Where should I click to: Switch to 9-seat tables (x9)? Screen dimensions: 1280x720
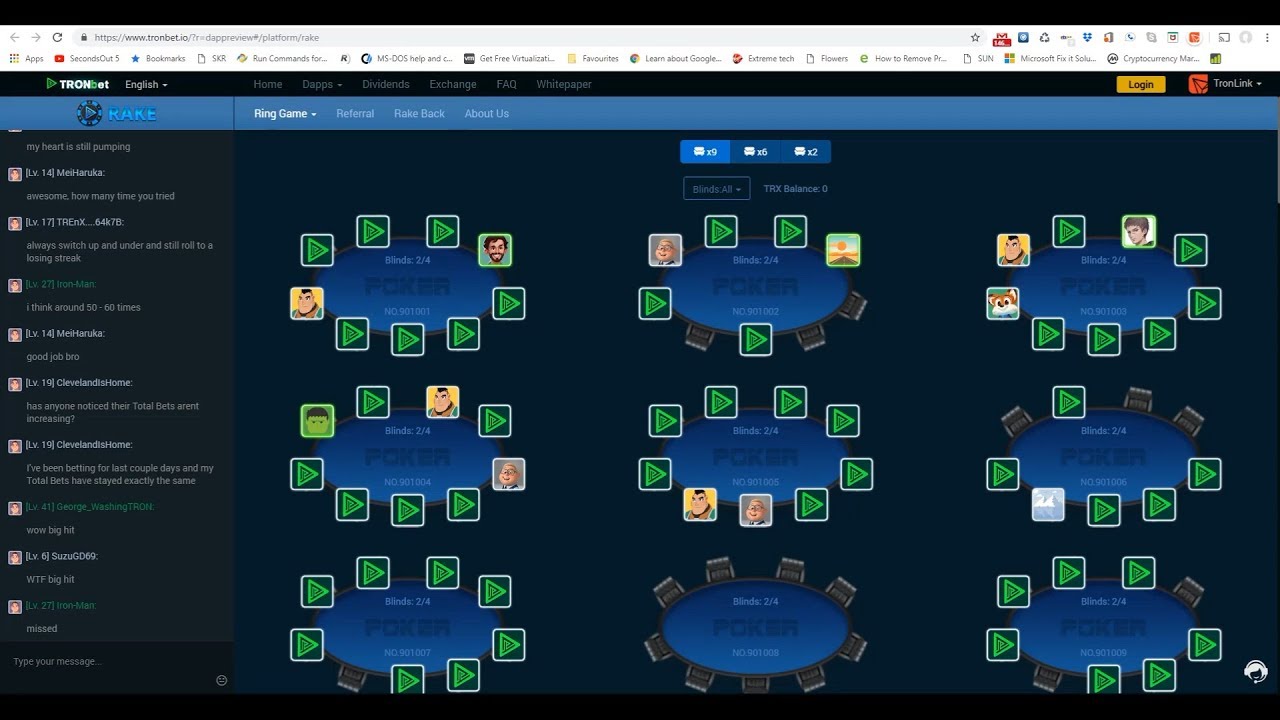click(705, 152)
